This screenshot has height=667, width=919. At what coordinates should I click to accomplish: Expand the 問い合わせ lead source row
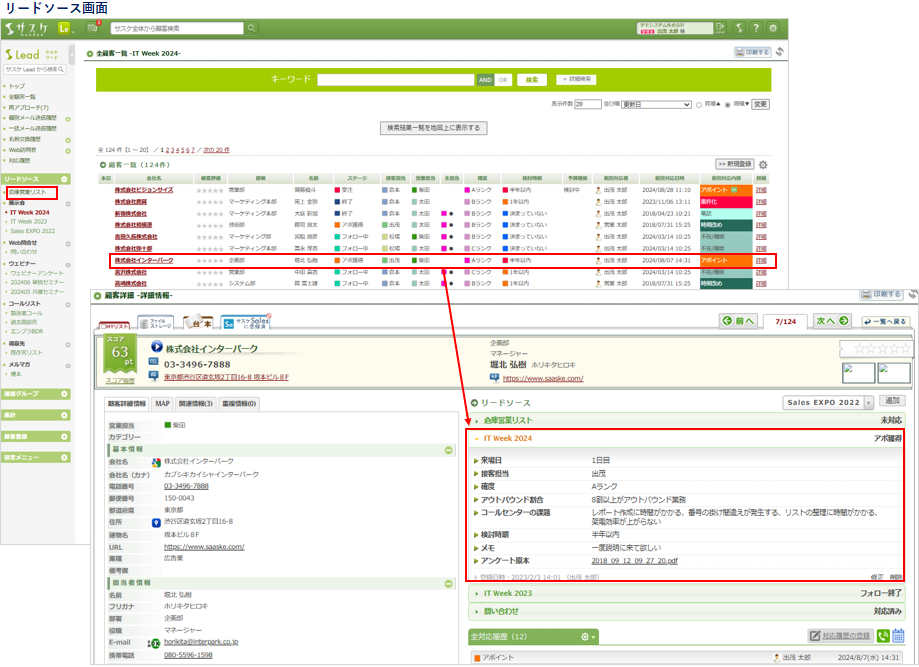pos(686,611)
